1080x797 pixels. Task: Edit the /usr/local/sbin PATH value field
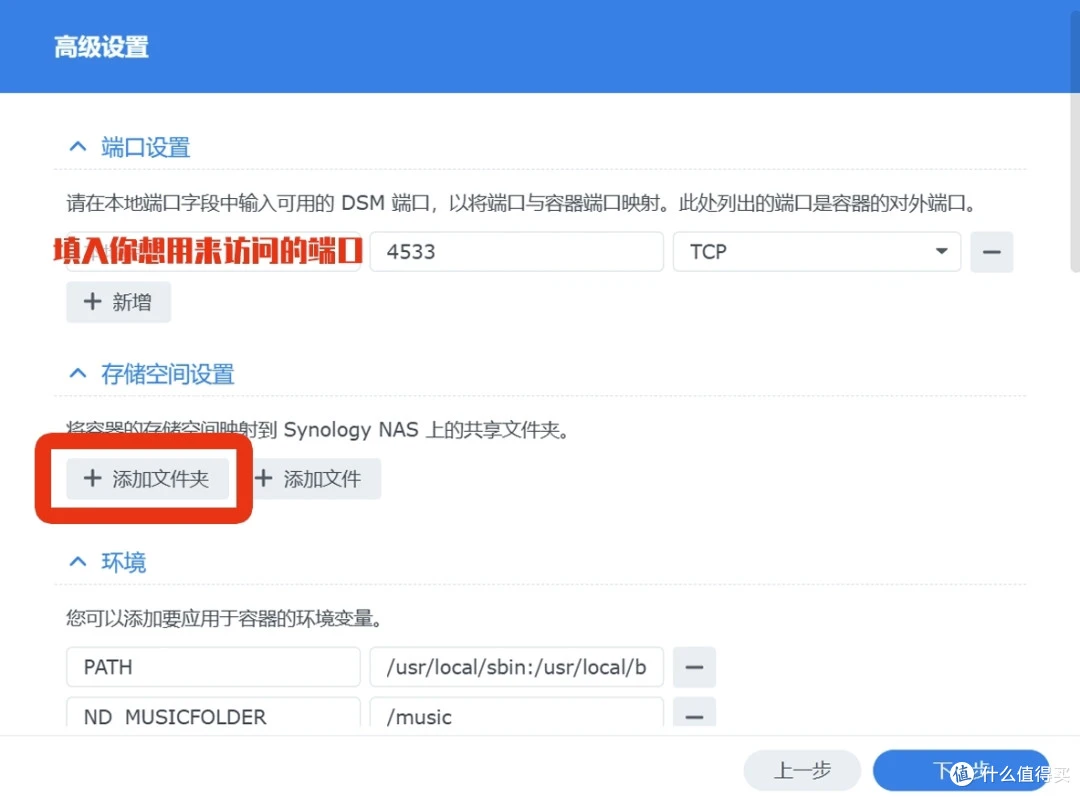[516, 667]
